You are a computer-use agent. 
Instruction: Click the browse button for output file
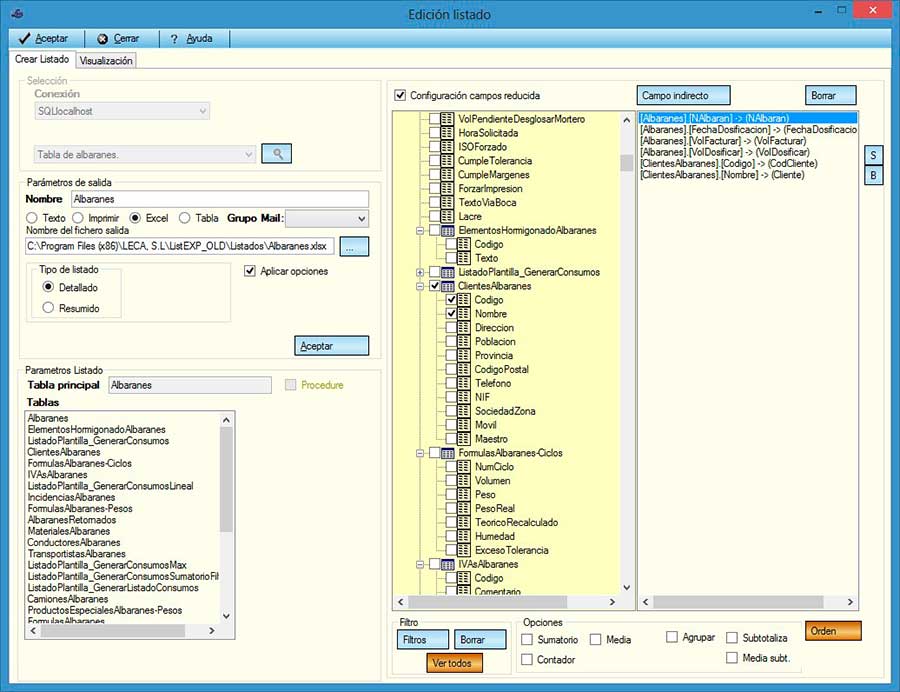pyautogui.click(x=354, y=247)
